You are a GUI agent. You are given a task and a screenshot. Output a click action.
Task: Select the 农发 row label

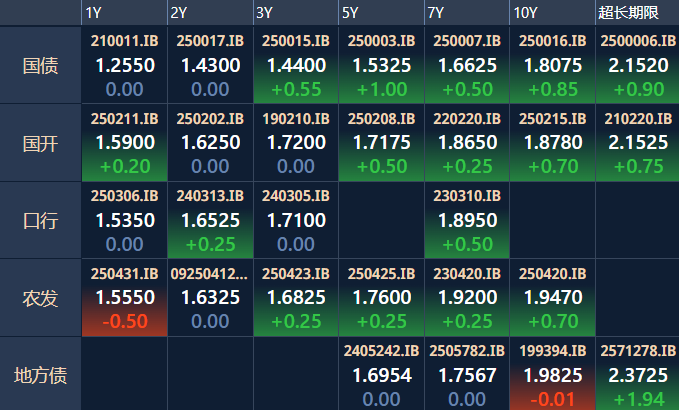pos(40,298)
